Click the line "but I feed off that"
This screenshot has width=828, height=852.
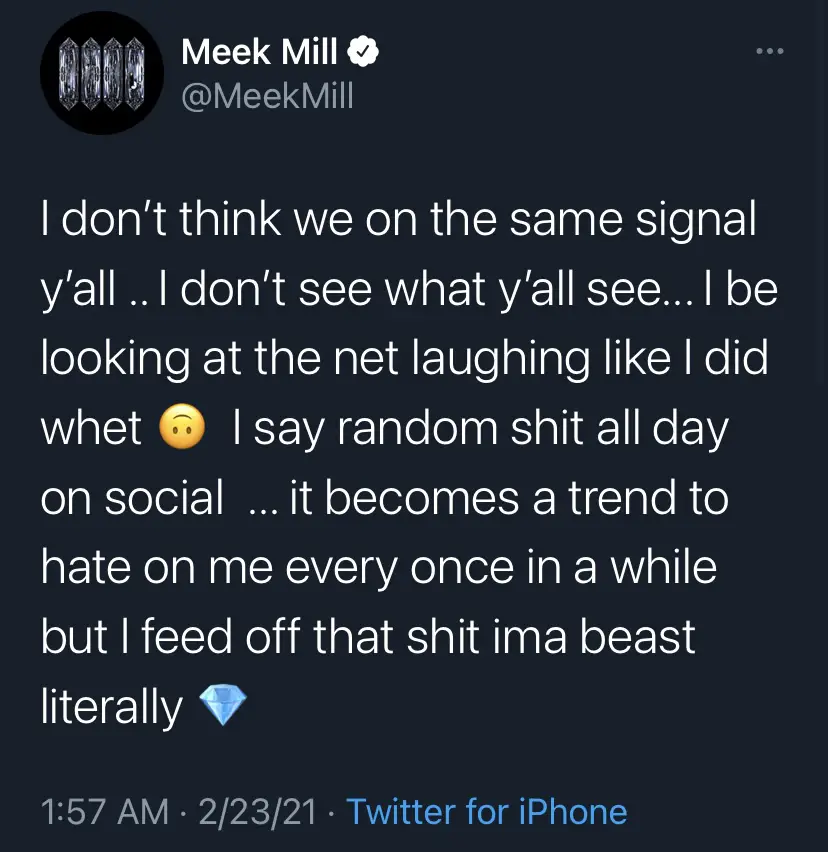(x=367, y=637)
